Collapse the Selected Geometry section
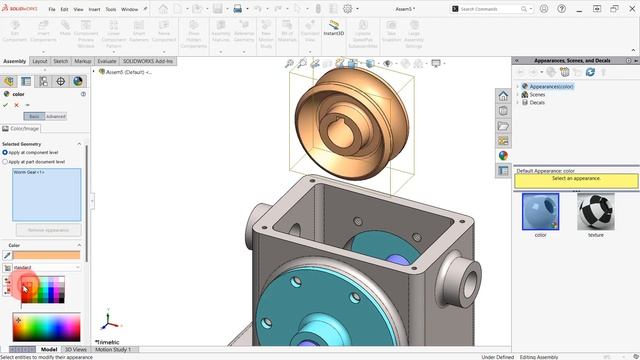This screenshot has width=640, height=360. tap(79, 144)
